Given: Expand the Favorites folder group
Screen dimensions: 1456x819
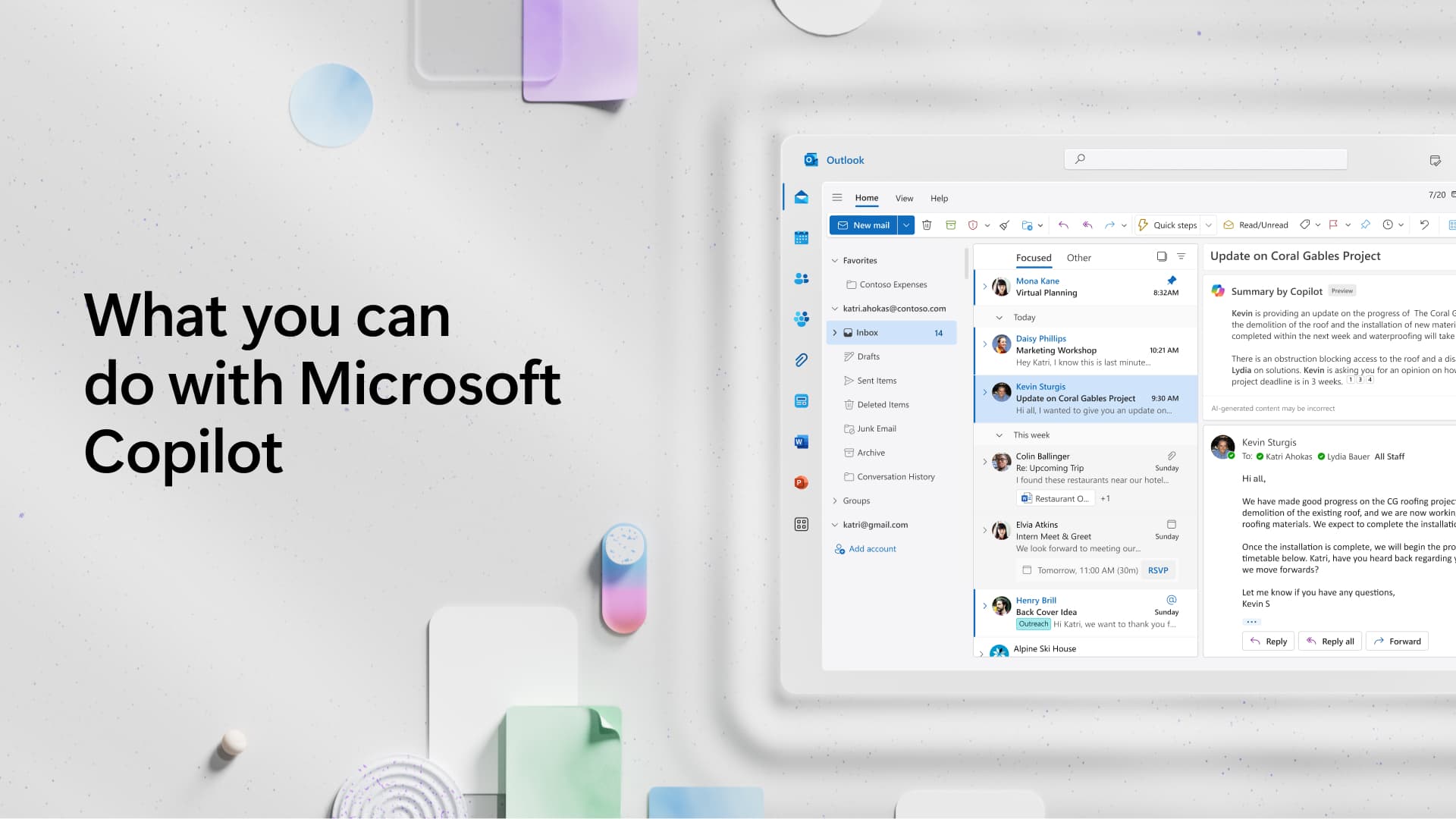Looking at the screenshot, I should click(x=835, y=260).
